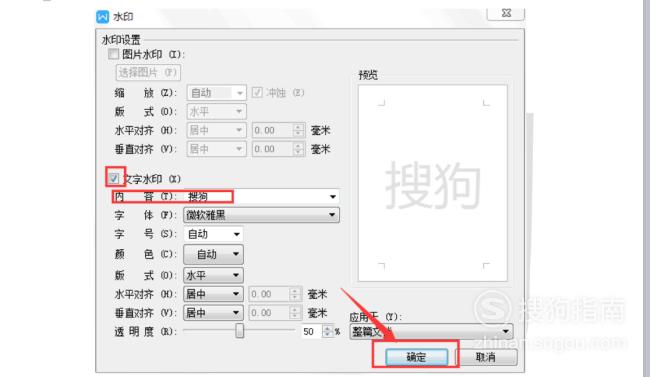Click picture horizontal offset value field

(x=272, y=130)
